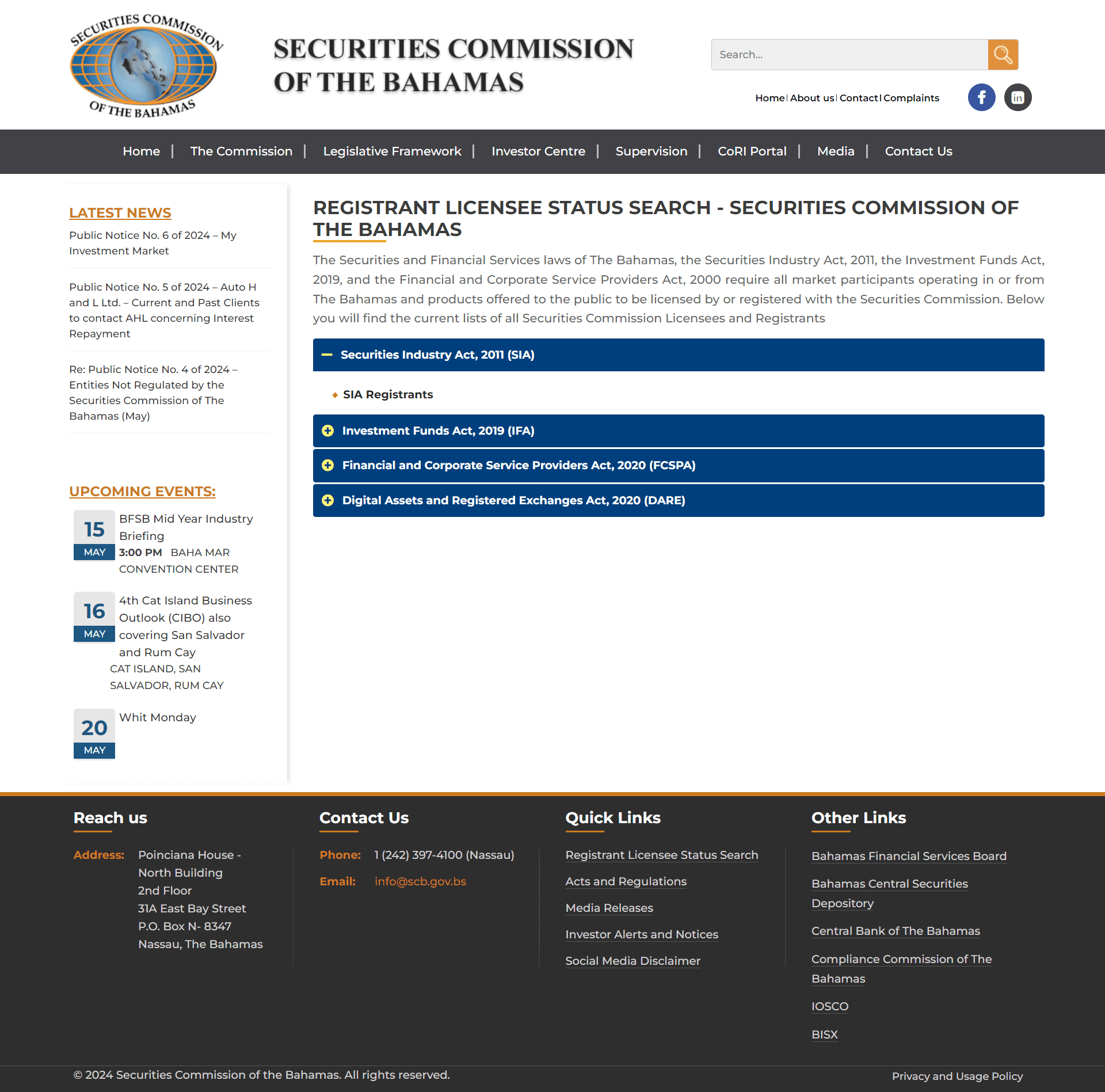Click info@scb.gov.bs email link
Image resolution: width=1105 pixels, height=1092 pixels.
click(420, 881)
